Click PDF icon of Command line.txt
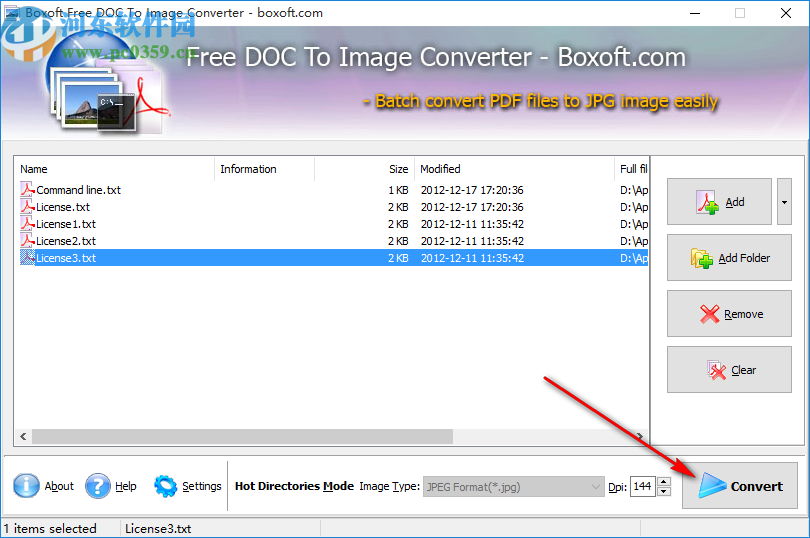This screenshot has width=810, height=538. click(x=27, y=189)
